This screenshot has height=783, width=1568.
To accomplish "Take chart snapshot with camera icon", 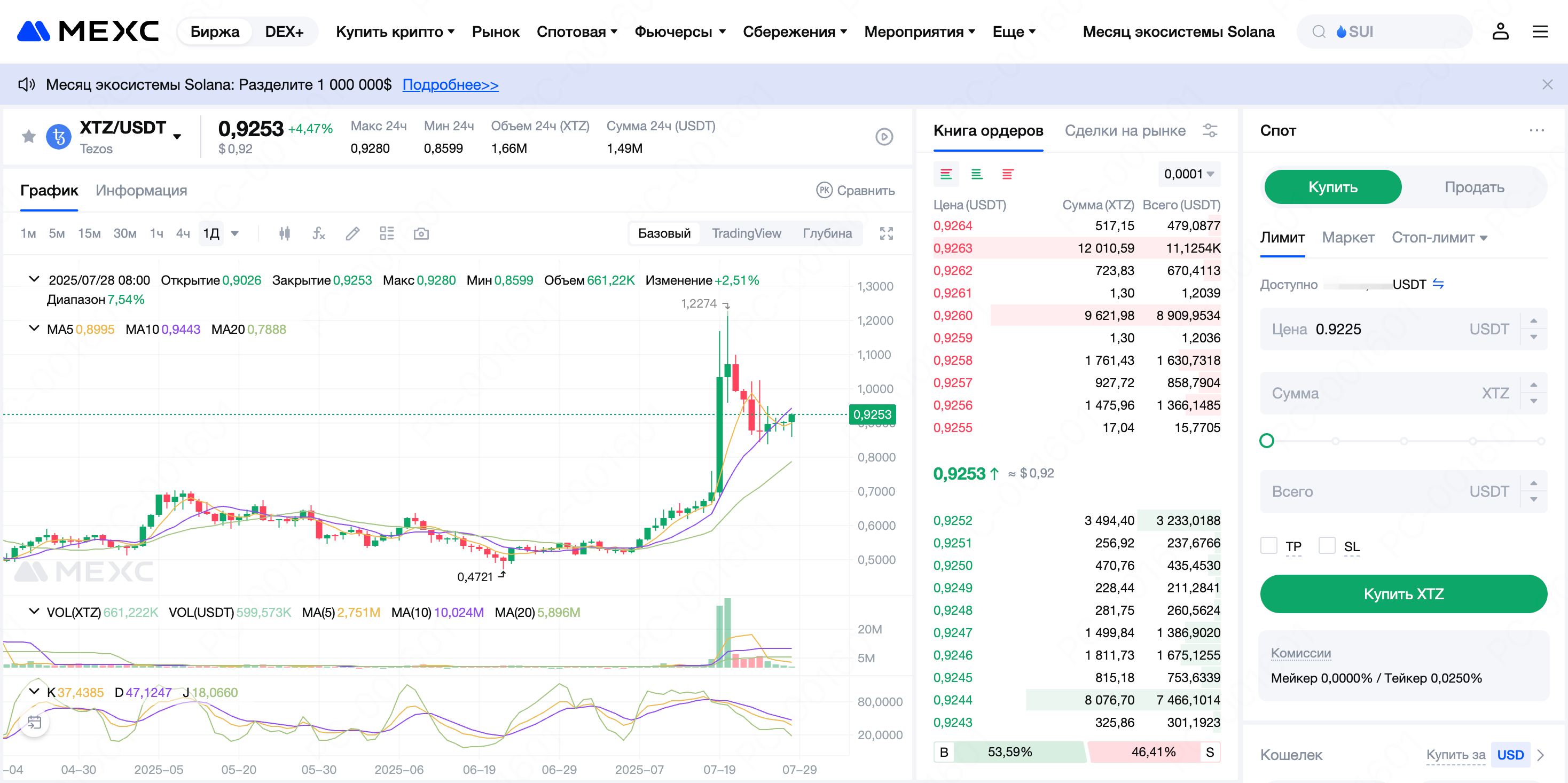I will tap(421, 233).
